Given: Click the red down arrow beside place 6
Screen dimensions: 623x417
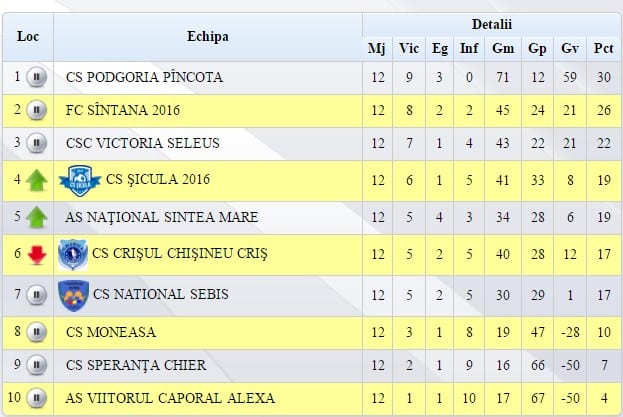Looking at the screenshot, I should (x=37, y=255).
